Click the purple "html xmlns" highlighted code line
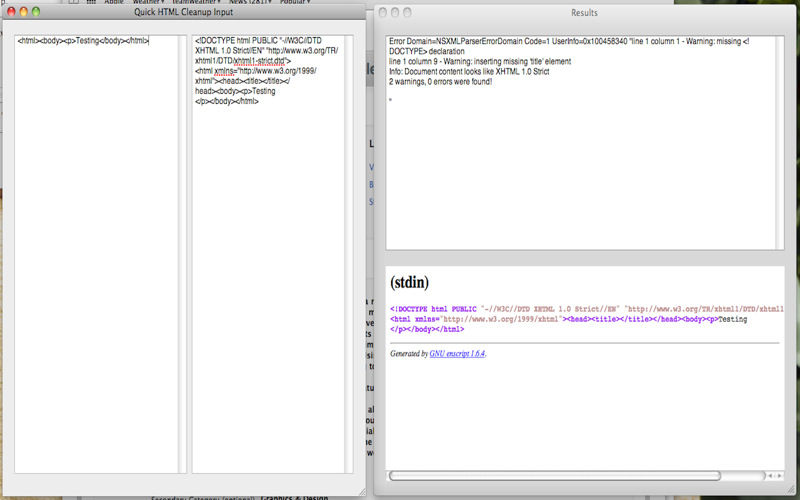Screen dimensions: 800x500 [x=568, y=319]
